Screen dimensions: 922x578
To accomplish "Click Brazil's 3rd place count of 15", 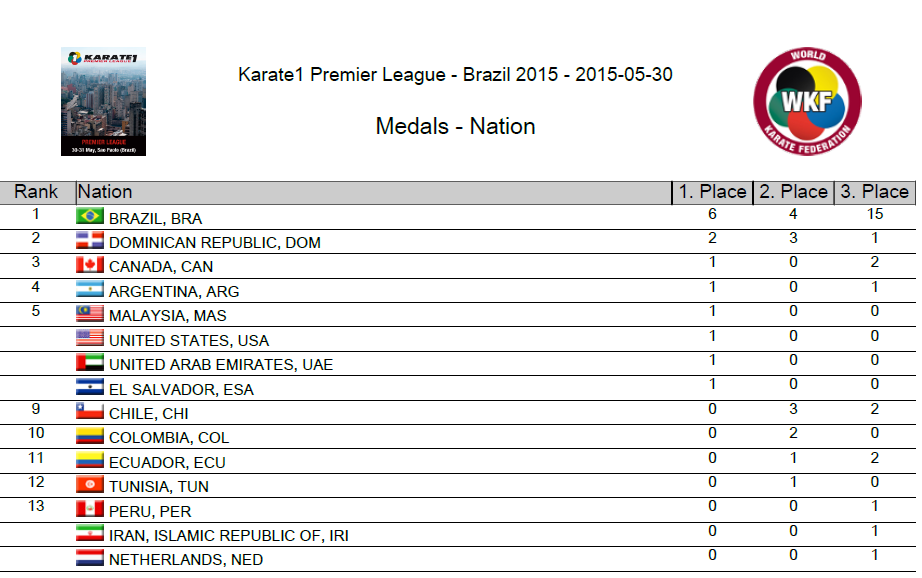I will (x=874, y=214).
